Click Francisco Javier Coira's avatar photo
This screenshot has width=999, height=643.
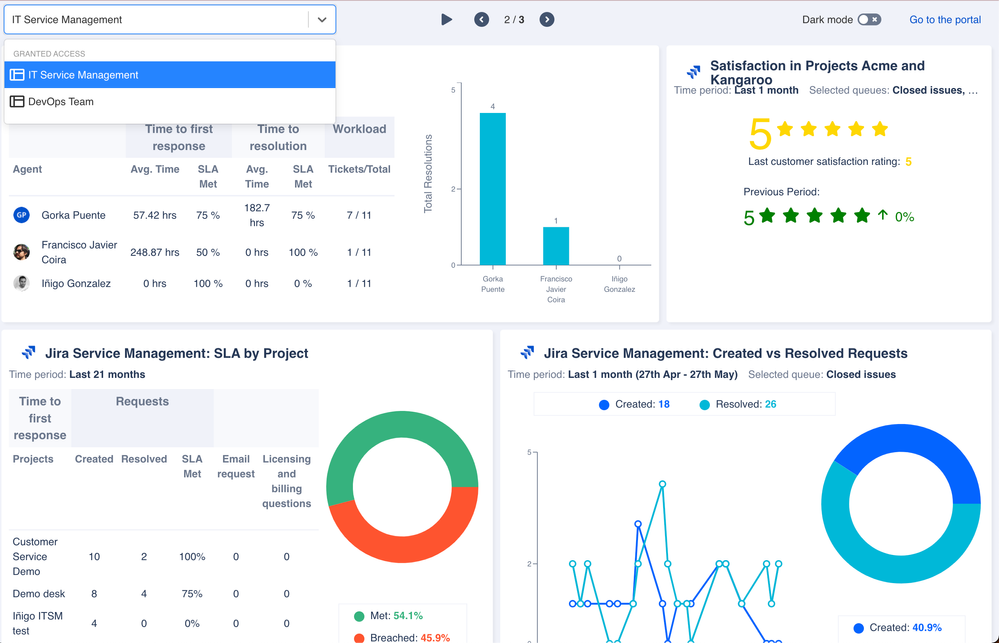point(22,252)
